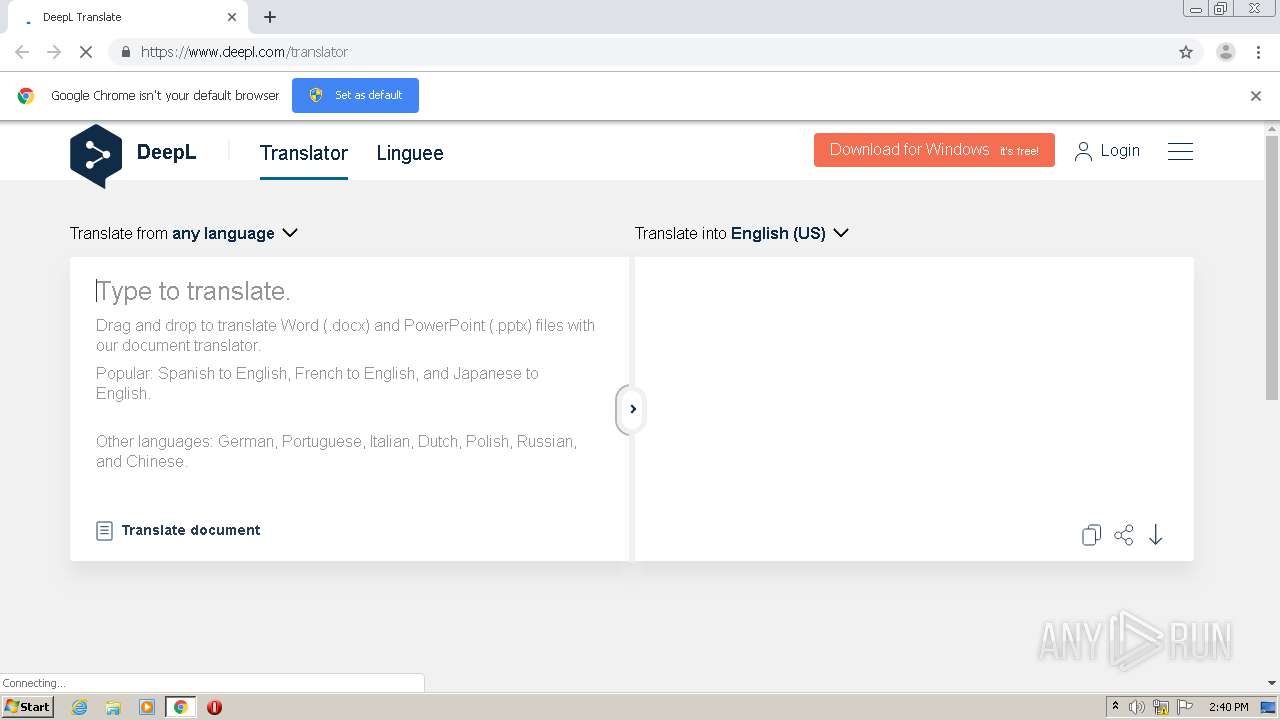
Task: Click the translation output panel
Action: click(914, 408)
